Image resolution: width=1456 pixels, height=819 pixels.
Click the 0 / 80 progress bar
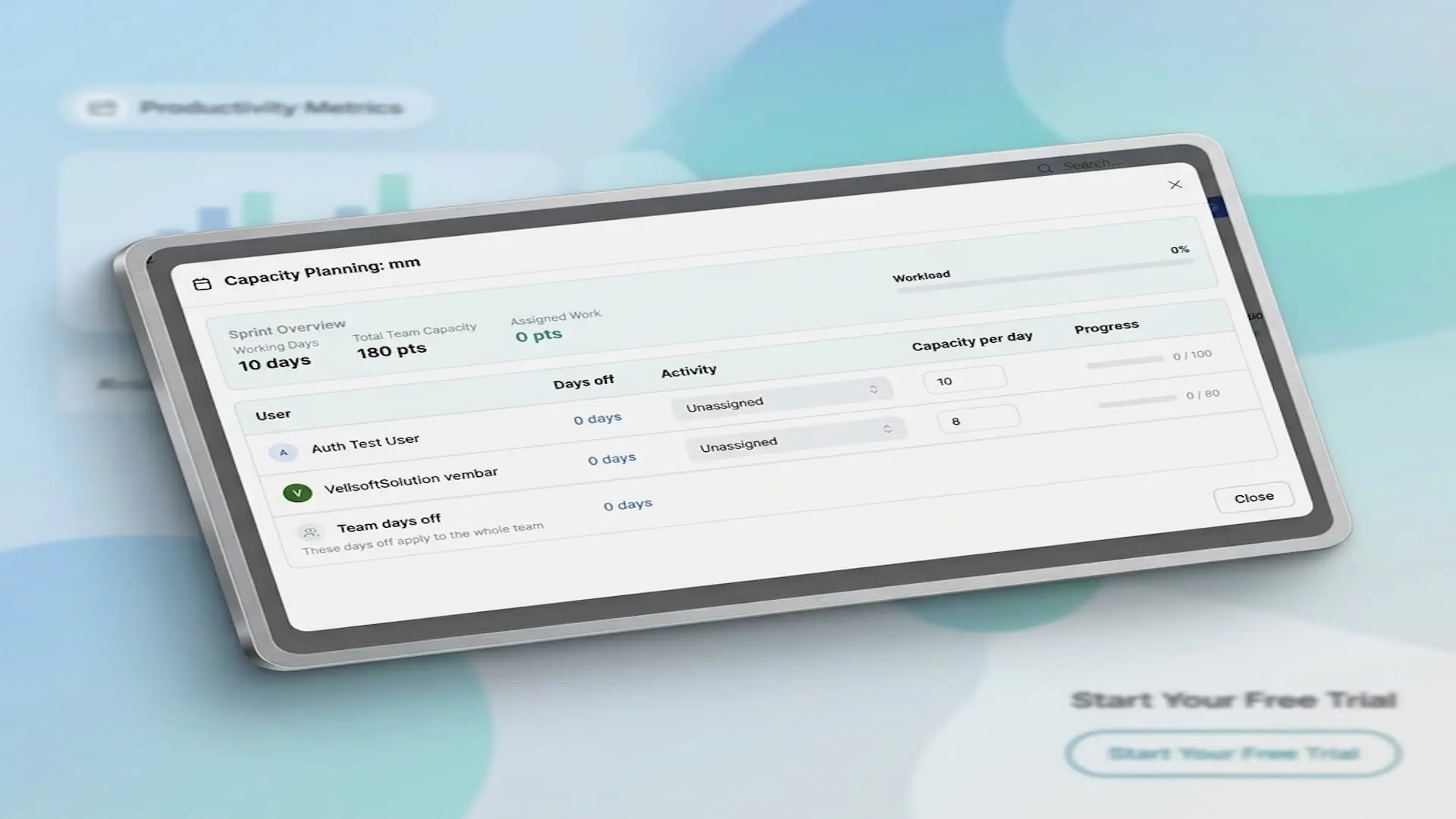1137,401
